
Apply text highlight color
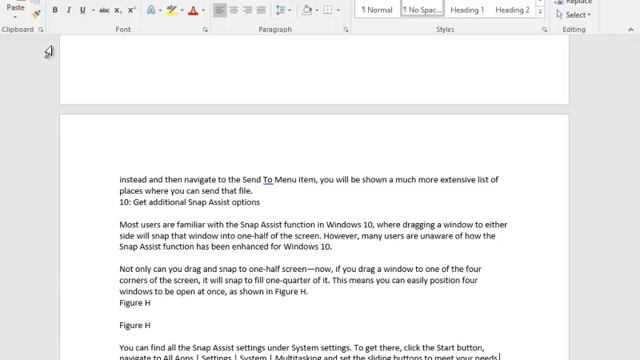[172, 10]
